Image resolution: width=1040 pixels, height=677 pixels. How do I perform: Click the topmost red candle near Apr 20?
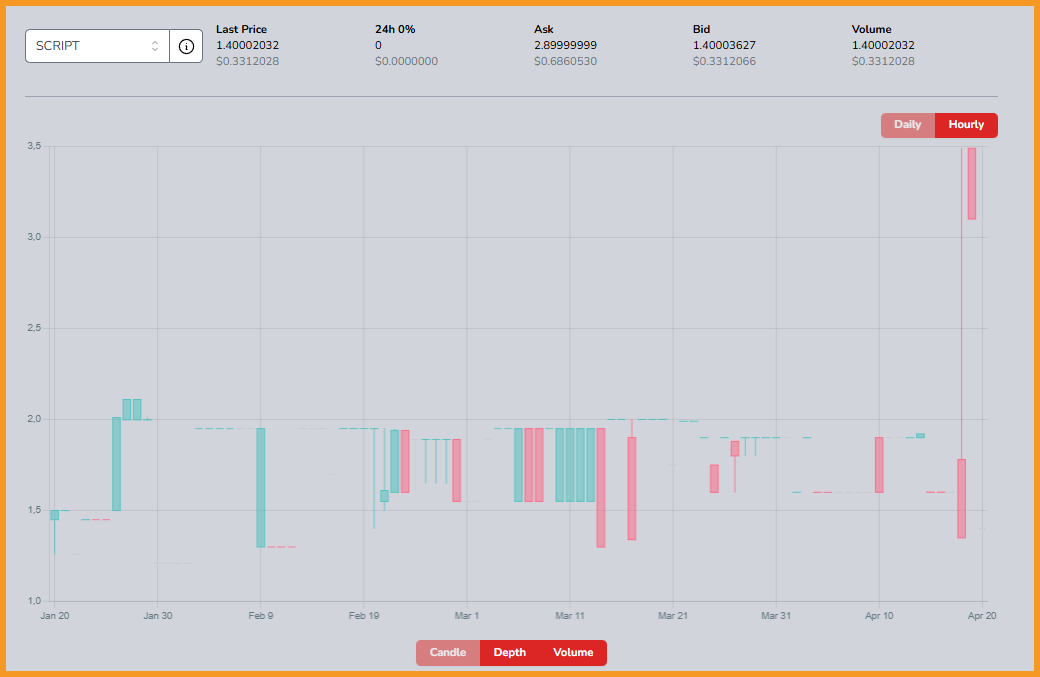click(x=972, y=184)
